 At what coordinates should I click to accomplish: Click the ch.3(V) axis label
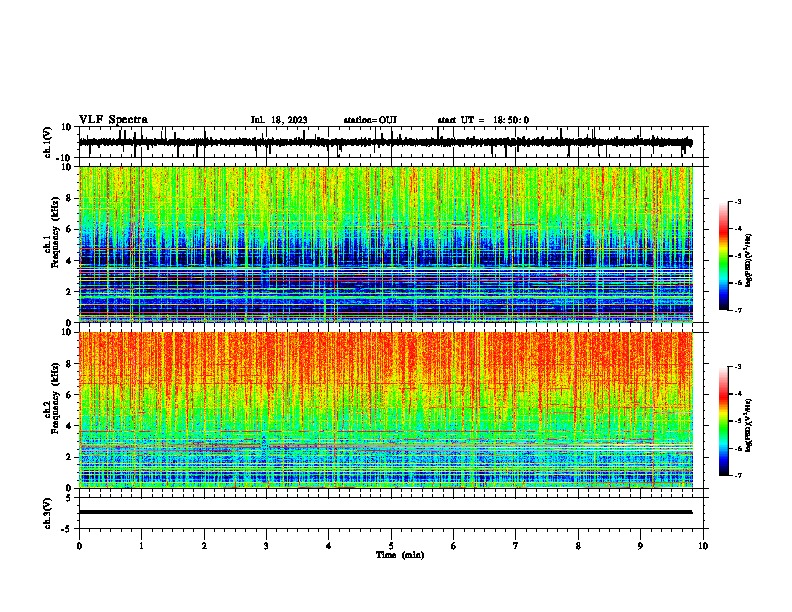[x=48, y=513]
